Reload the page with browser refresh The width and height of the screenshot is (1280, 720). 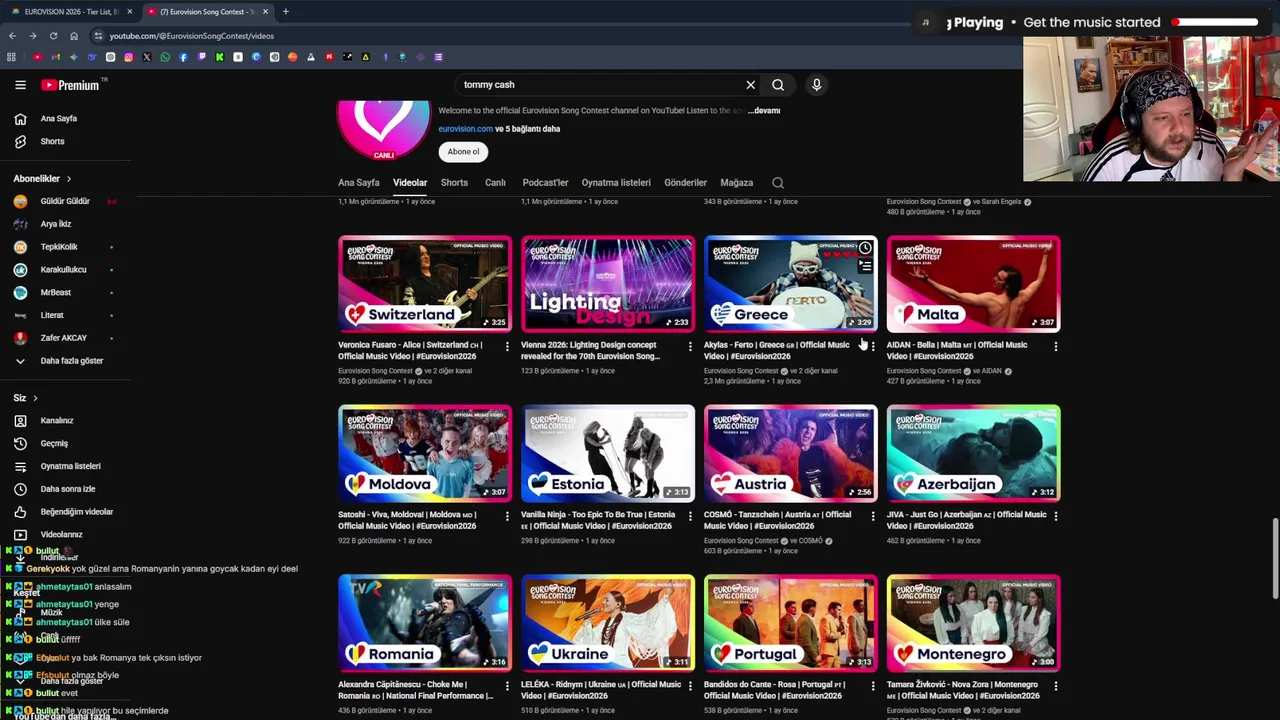pos(53,36)
